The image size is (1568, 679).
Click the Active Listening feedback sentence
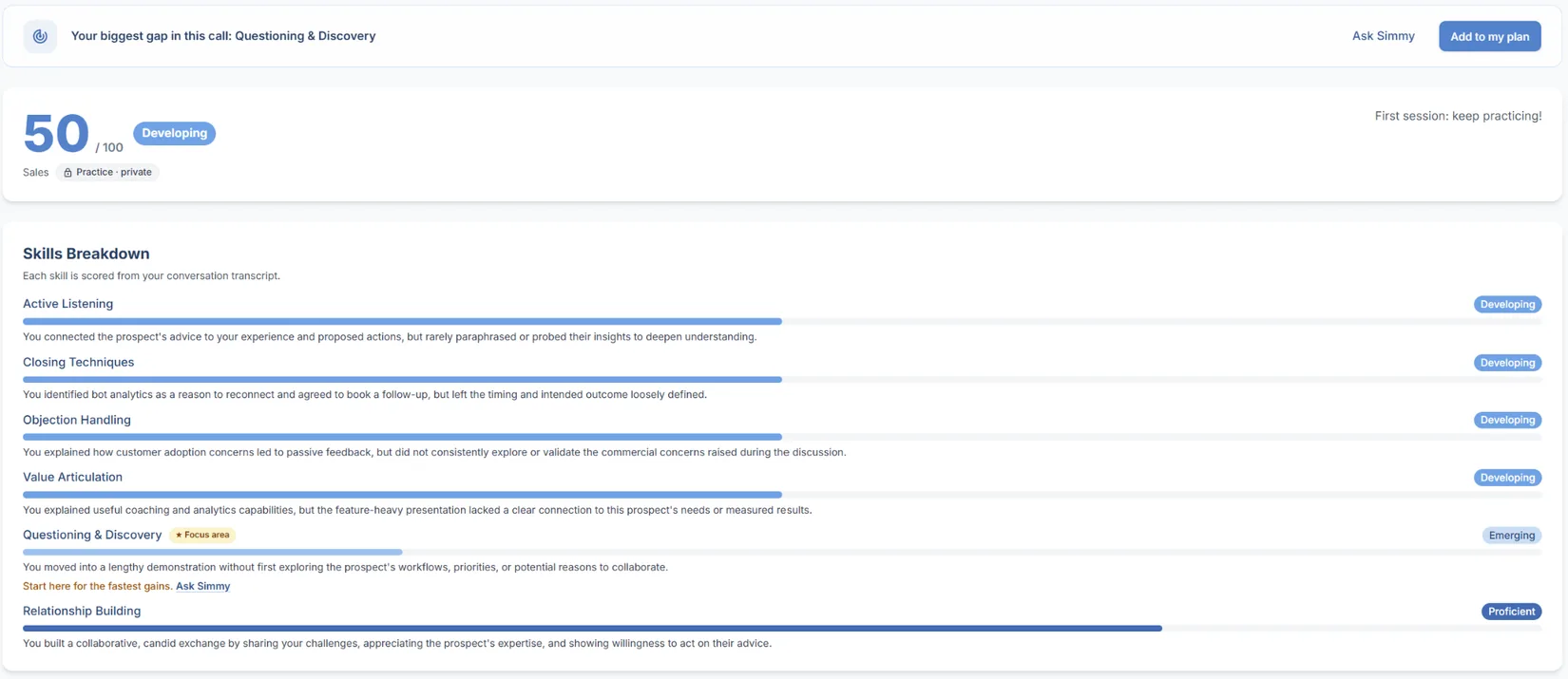coord(390,337)
